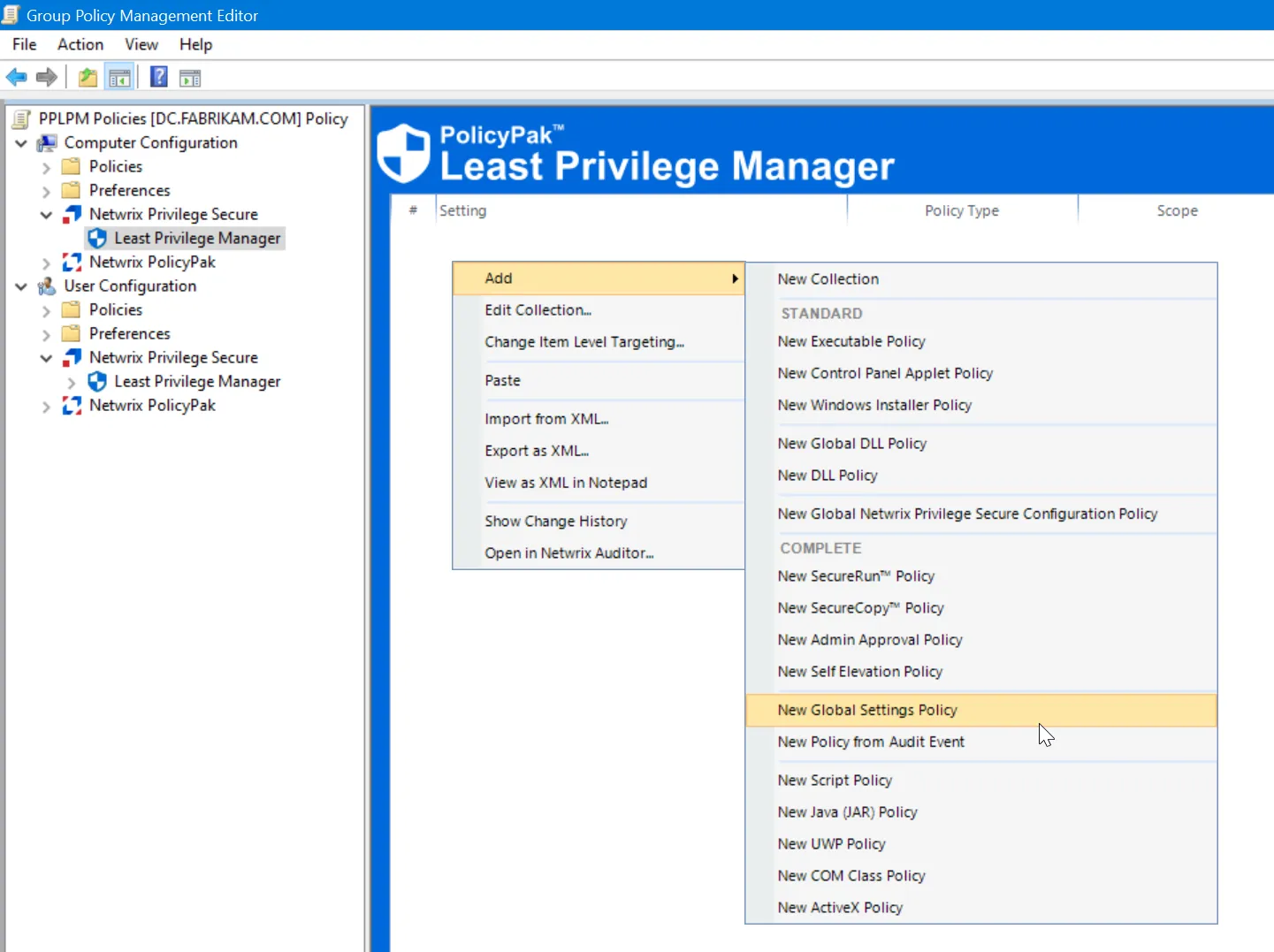The image size is (1274, 952).
Task: Expand Least Privilege Manager under User Configuration
Action: tap(72, 381)
